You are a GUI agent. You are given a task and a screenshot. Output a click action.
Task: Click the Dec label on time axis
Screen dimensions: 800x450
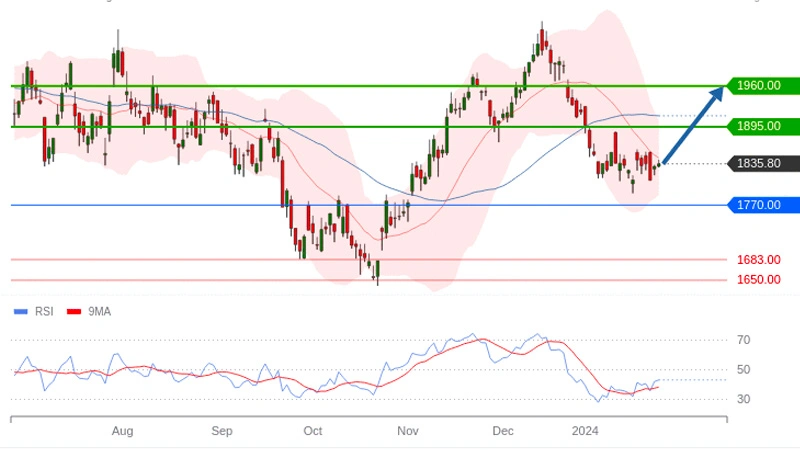[502, 431]
